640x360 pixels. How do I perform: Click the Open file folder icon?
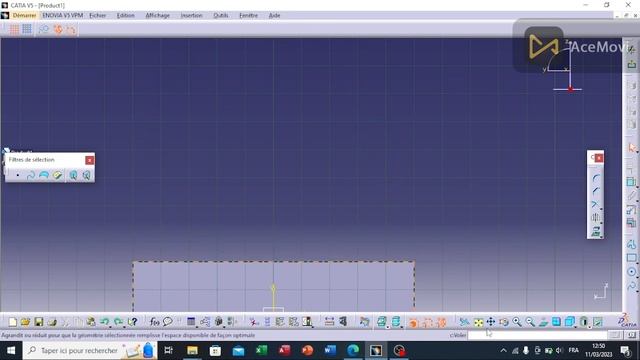click(25, 322)
